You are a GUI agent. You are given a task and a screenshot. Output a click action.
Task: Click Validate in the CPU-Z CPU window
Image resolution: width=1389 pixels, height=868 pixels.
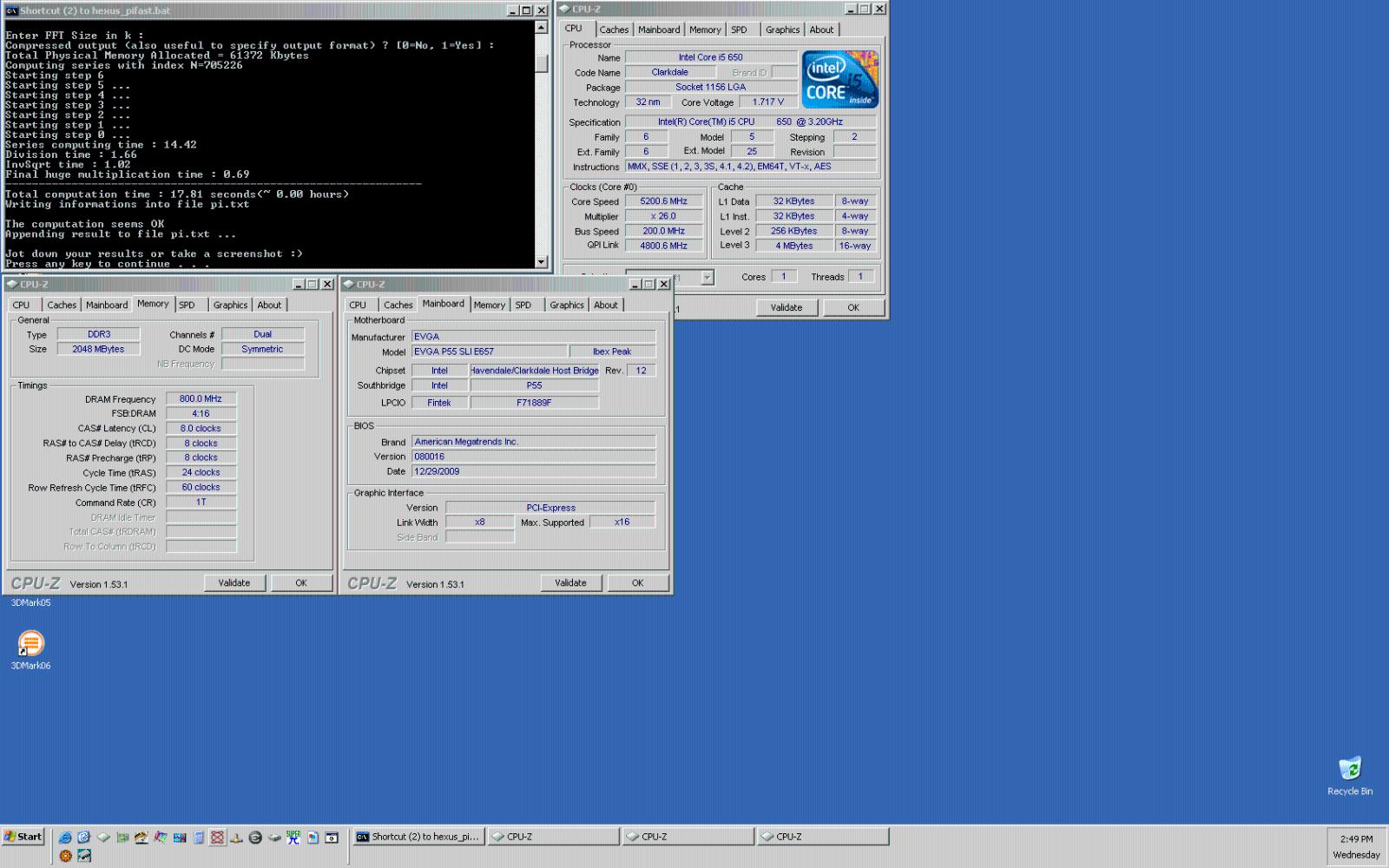click(x=787, y=307)
